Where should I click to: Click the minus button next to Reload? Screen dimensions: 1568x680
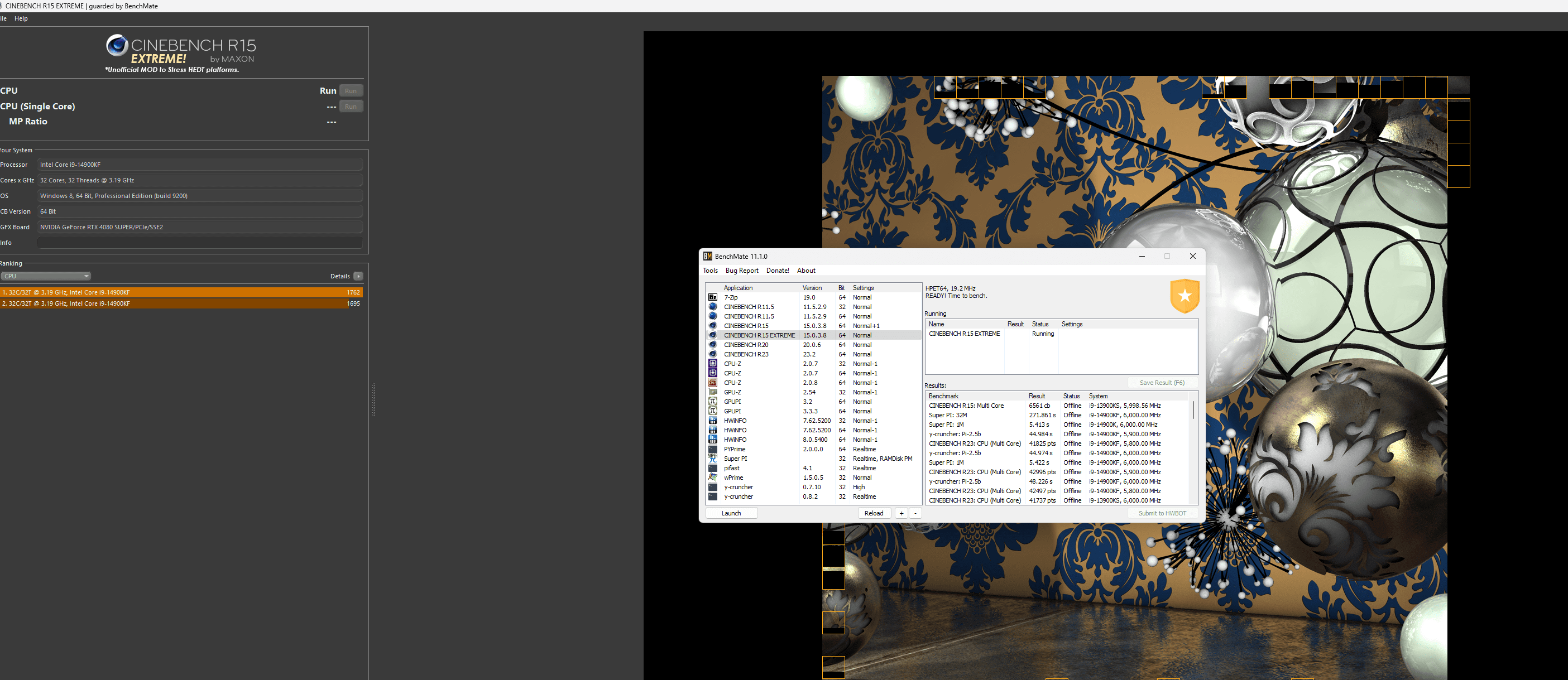tap(915, 513)
